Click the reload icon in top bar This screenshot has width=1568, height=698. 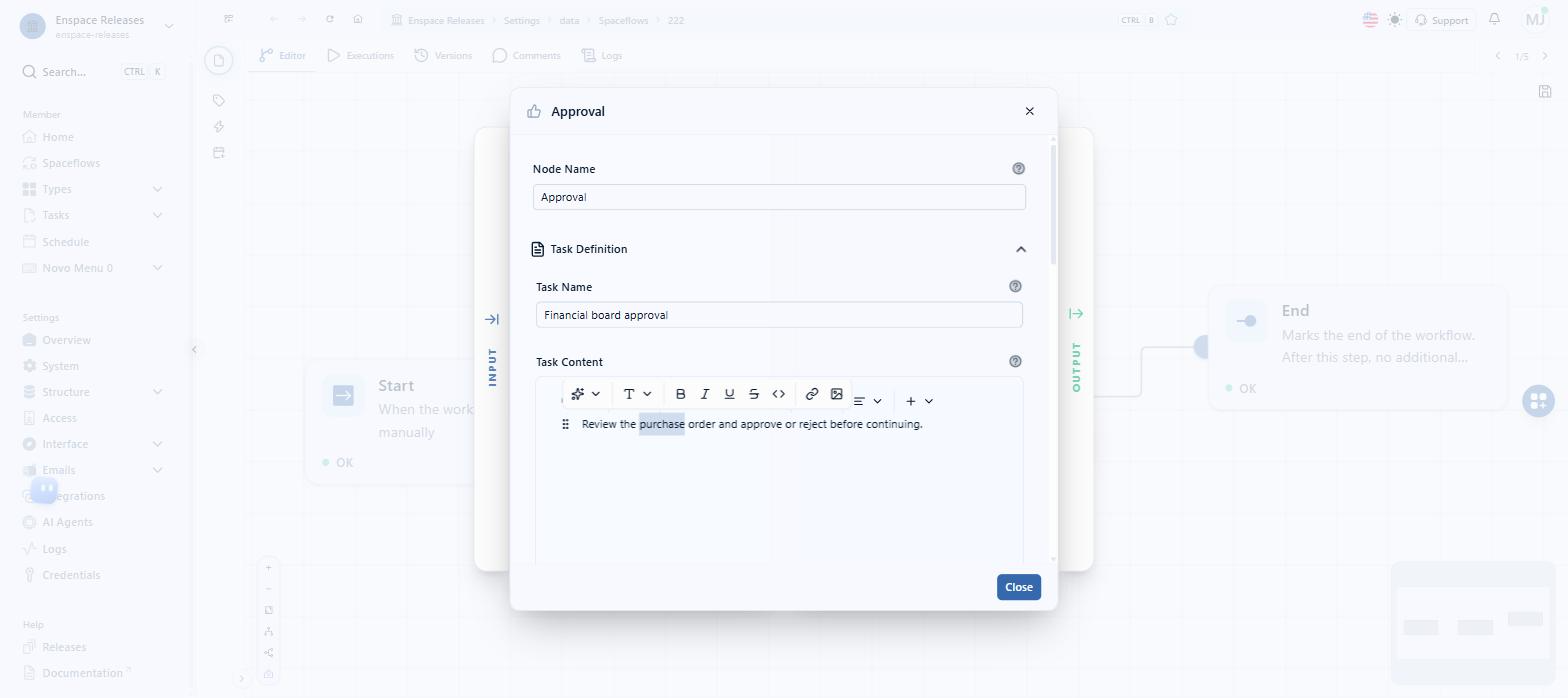click(x=330, y=19)
